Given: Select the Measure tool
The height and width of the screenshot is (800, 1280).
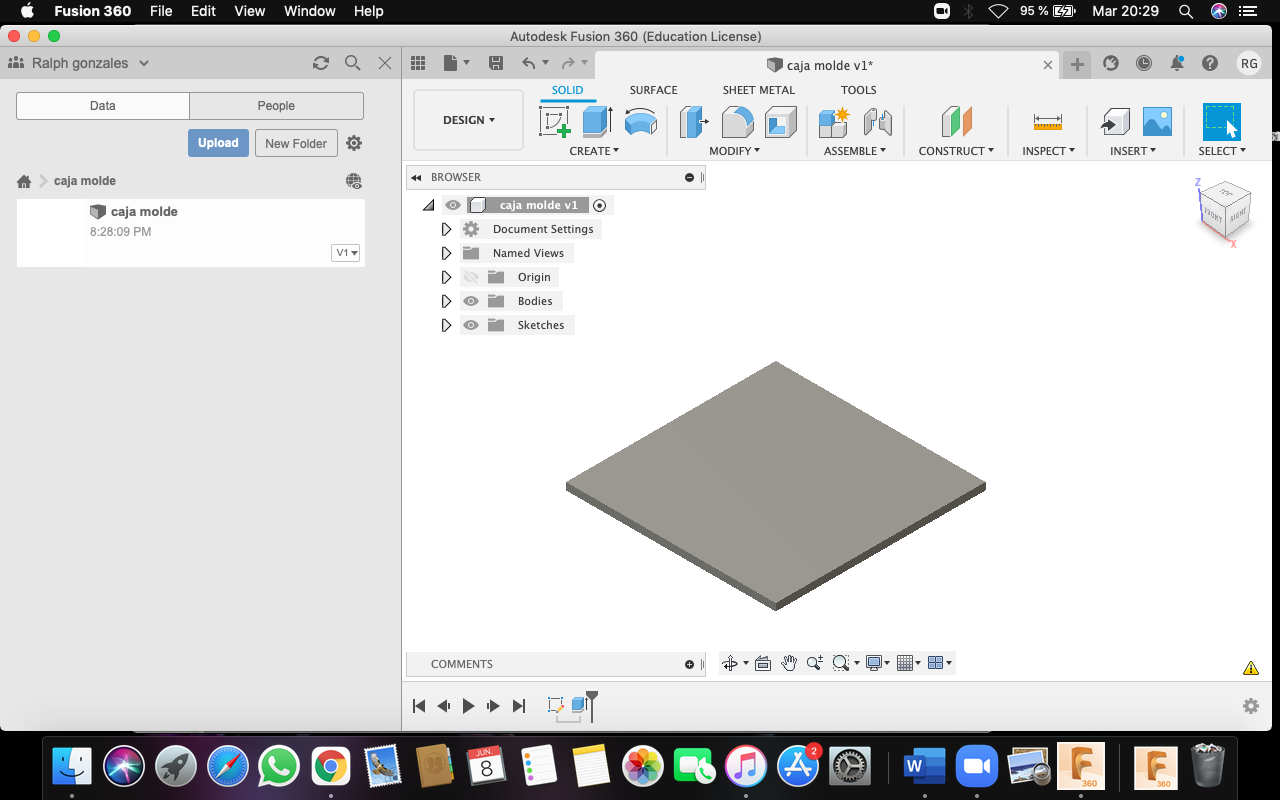Looking at the screenshot, I should pos(1048,122).
